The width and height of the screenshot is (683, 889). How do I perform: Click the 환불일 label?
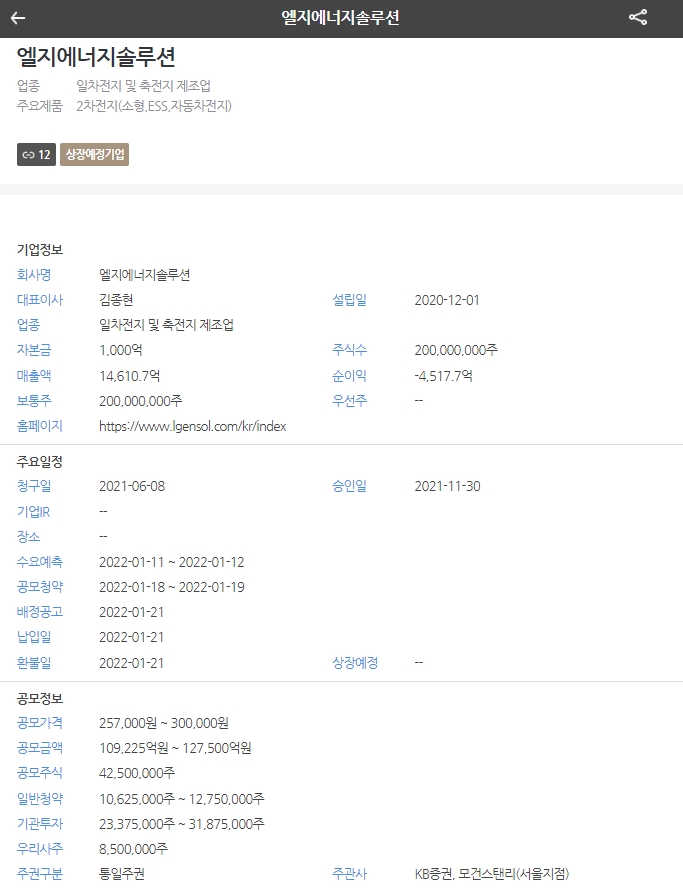click(x=34, y=662)
